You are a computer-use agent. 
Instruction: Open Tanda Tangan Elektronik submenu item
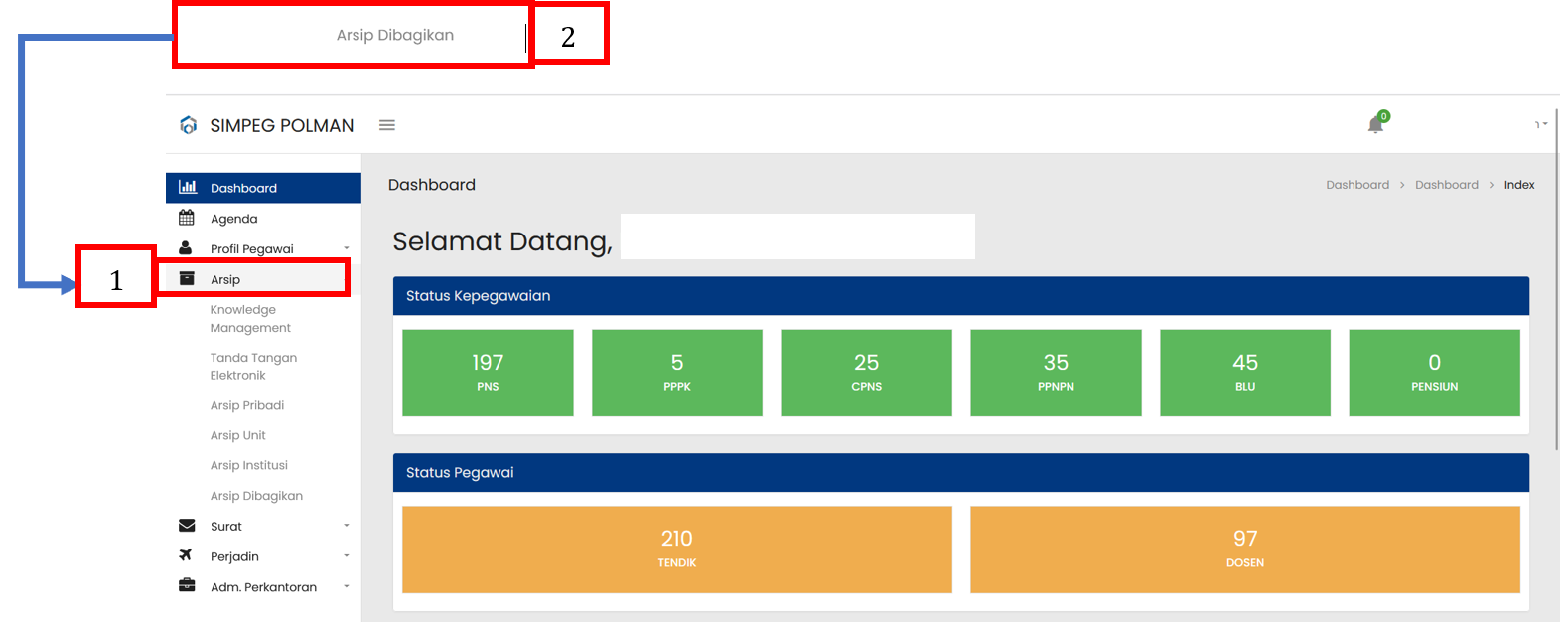pos(253,367)
